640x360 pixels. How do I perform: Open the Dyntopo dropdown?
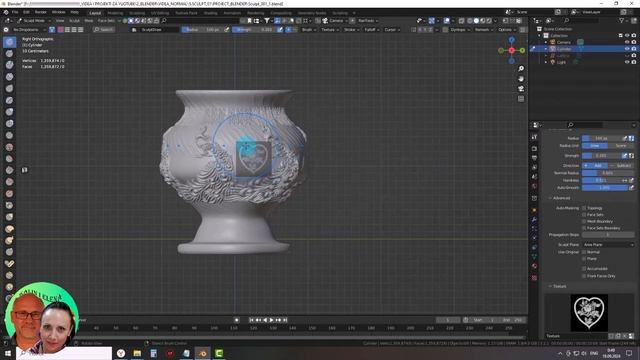[459, 30]
